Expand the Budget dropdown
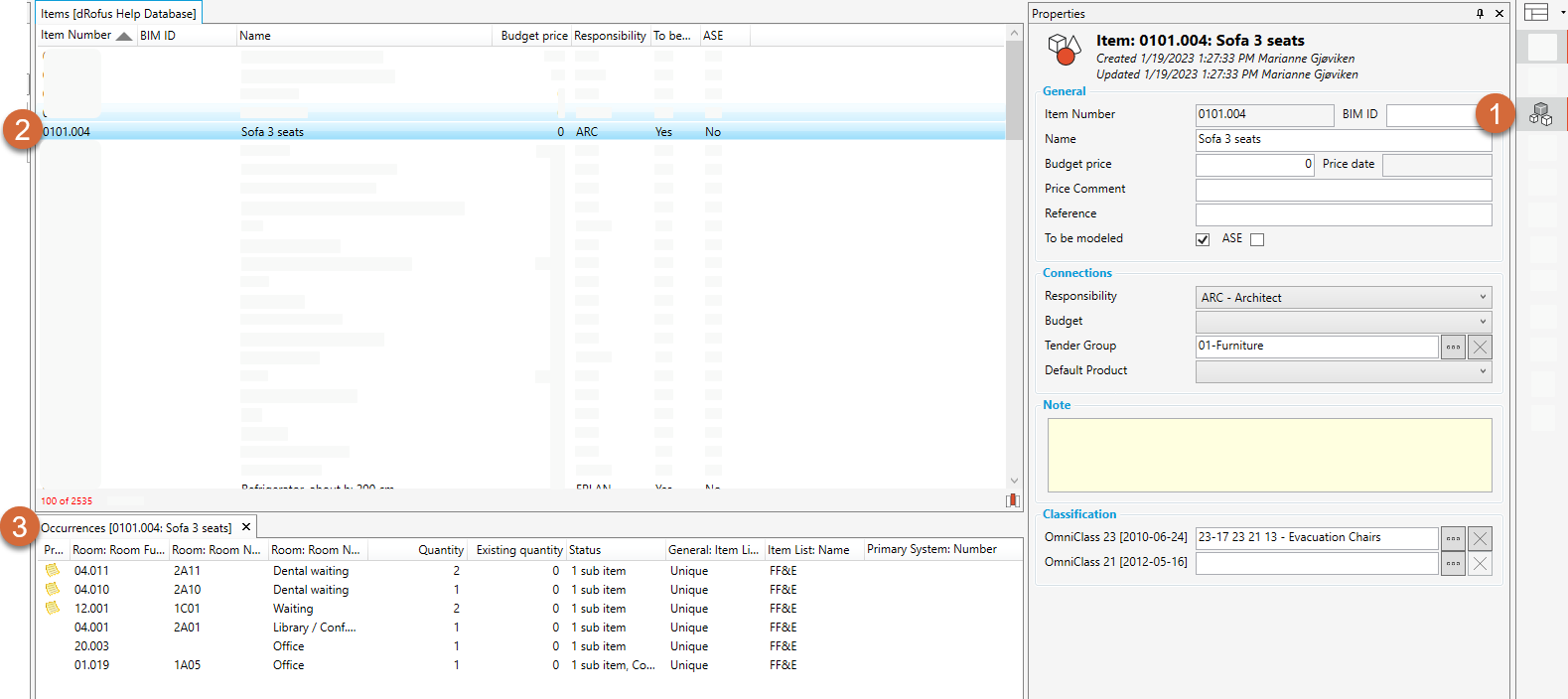 point(1343,322)
